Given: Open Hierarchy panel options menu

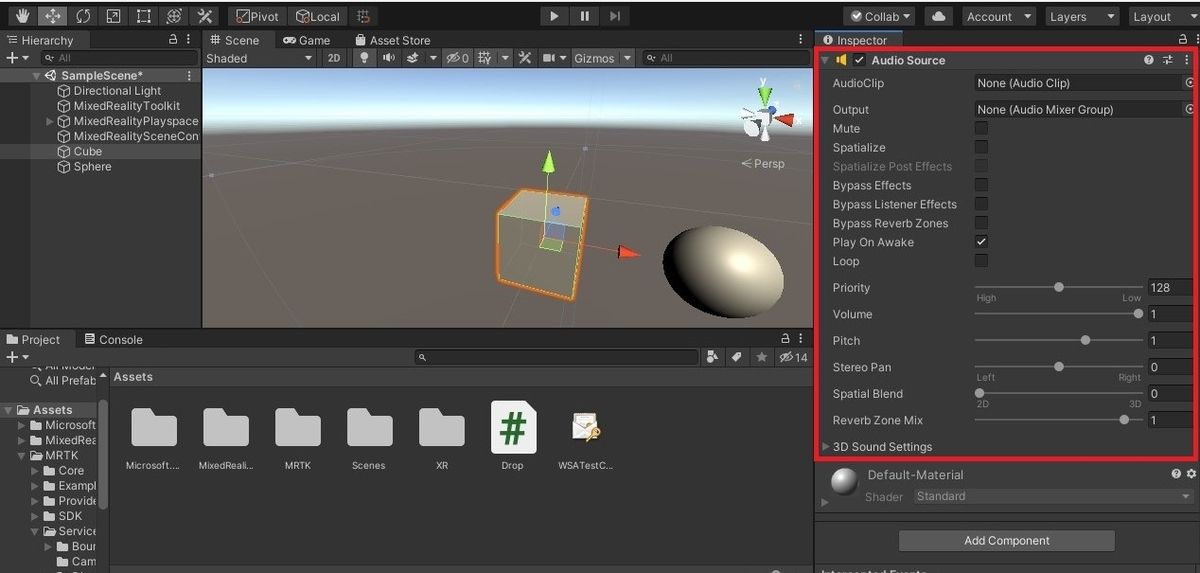Looking at the screenshot, I should tap(189, 40).
